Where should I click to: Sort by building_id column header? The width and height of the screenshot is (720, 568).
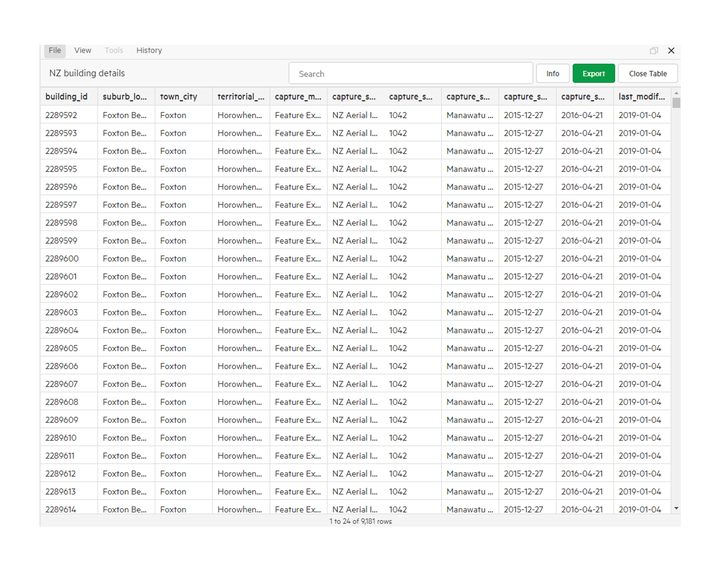click(x=68, y=96)
